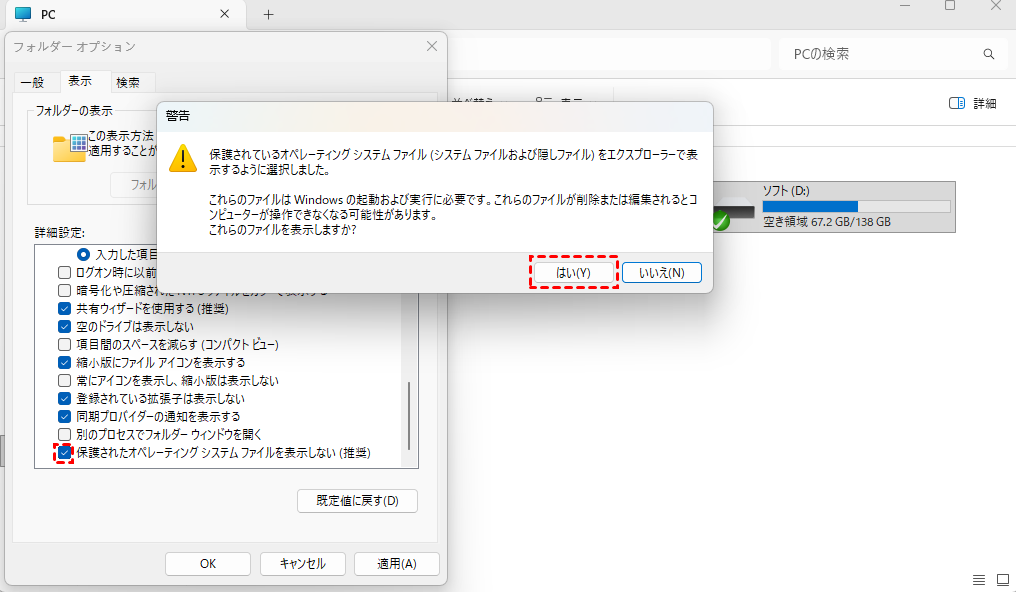The width and height of the screenshot is (1016, 592).
Task: Click the yellow warning triangle icon
Action: [182, 158]
